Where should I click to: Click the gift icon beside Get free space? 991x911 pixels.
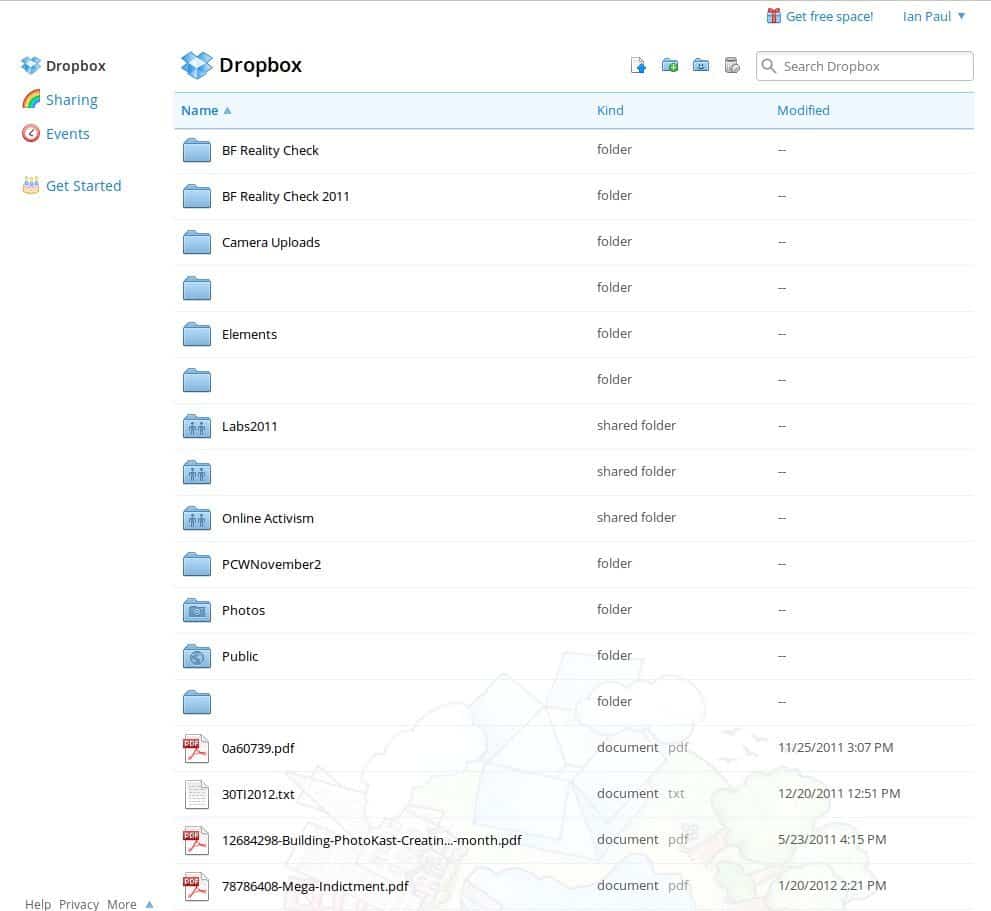tap(774, 16)
